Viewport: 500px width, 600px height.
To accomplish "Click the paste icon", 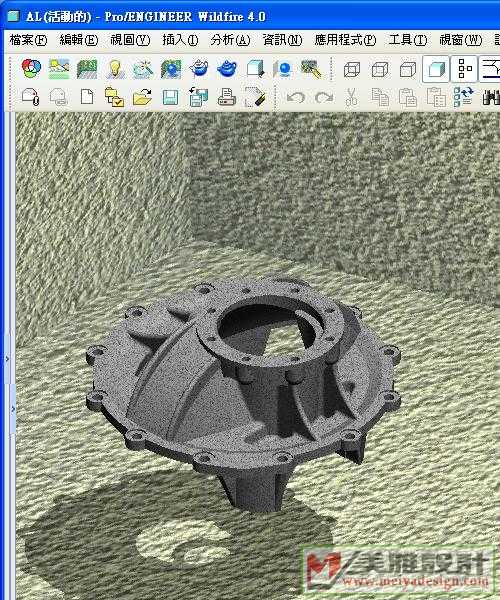I will (408, 97).
